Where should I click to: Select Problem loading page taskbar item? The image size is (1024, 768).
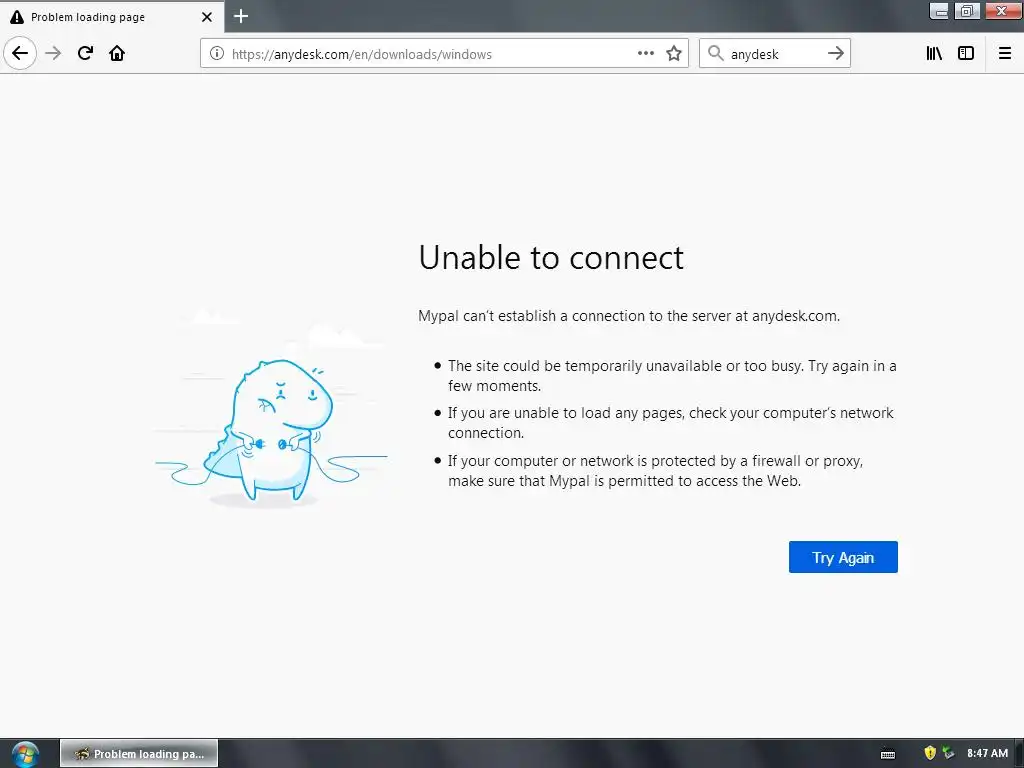(x=139, y=754)
